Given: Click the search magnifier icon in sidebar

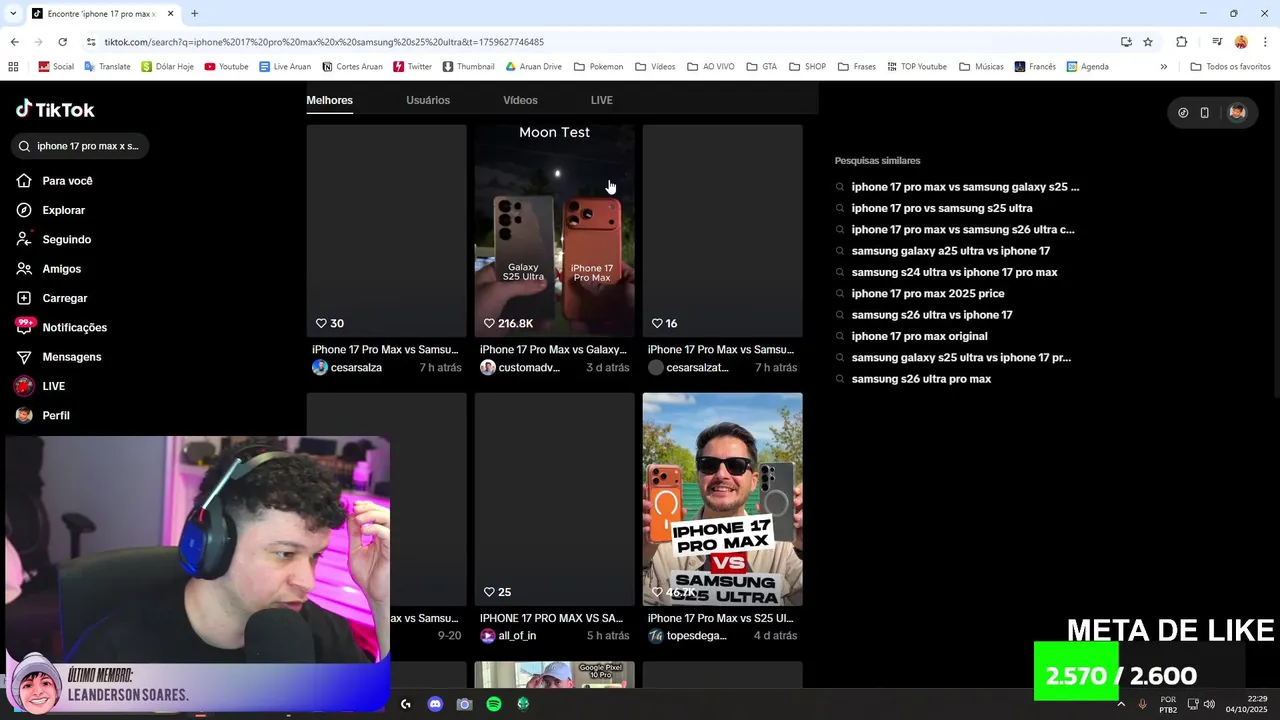Looking at the screenshot, I should point(25,146).
